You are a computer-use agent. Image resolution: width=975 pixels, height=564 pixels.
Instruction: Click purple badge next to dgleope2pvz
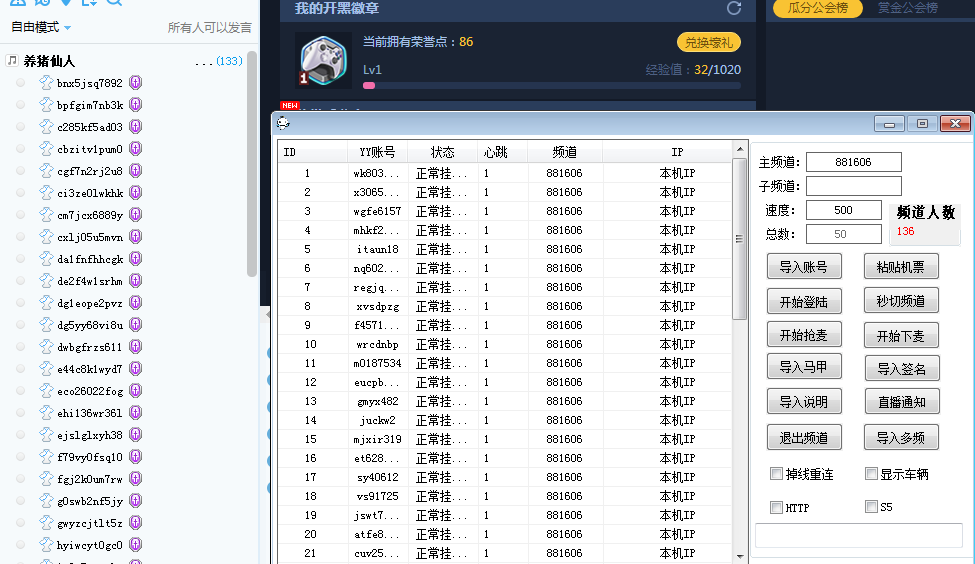click(136, 303)
